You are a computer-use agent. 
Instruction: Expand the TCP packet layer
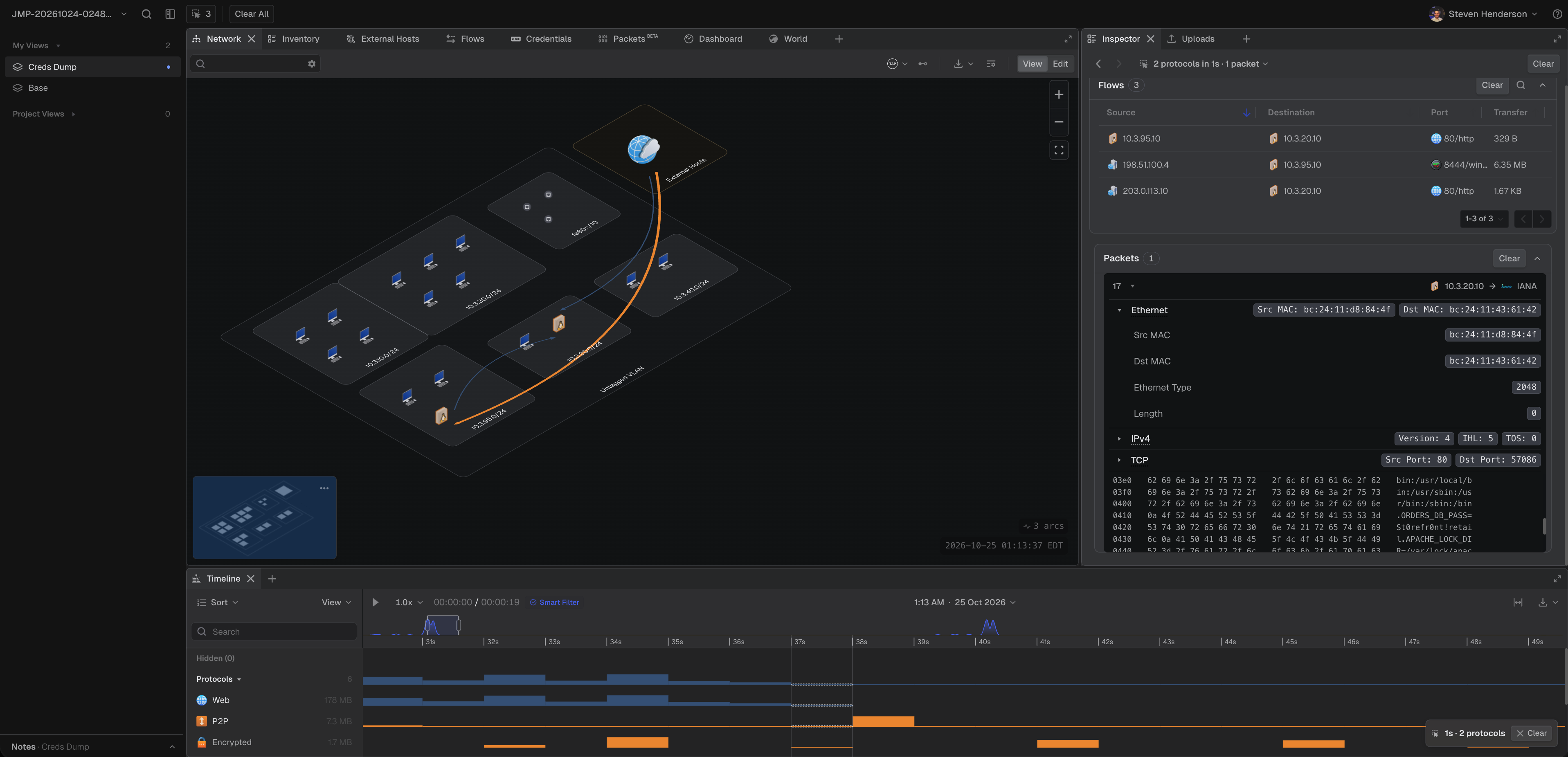(1119, 460)
